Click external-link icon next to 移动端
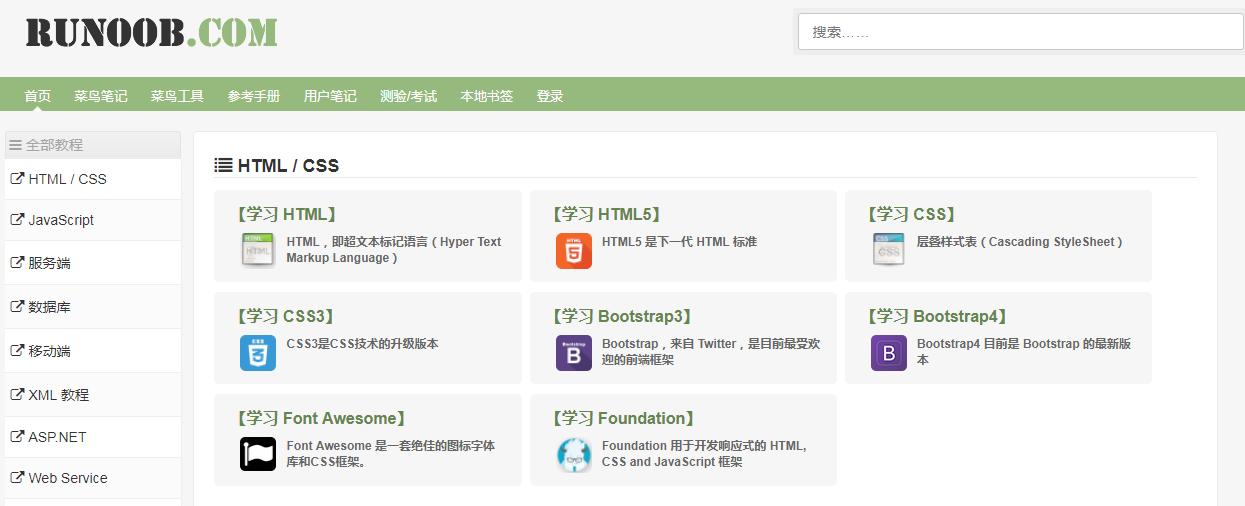Viewport: 1245px width, 506px height. 17,351
